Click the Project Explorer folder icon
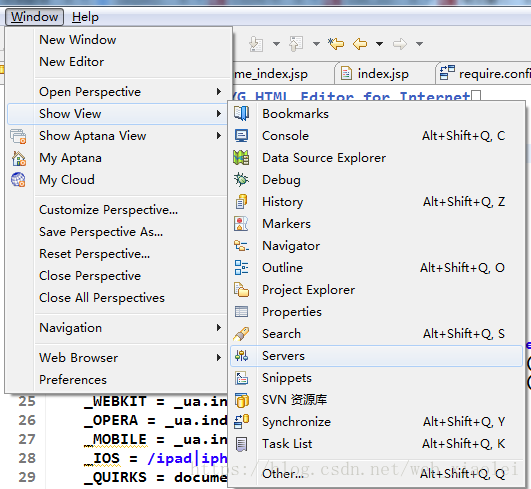The height and width of the screenshot is (489, 531). [241, 290]
